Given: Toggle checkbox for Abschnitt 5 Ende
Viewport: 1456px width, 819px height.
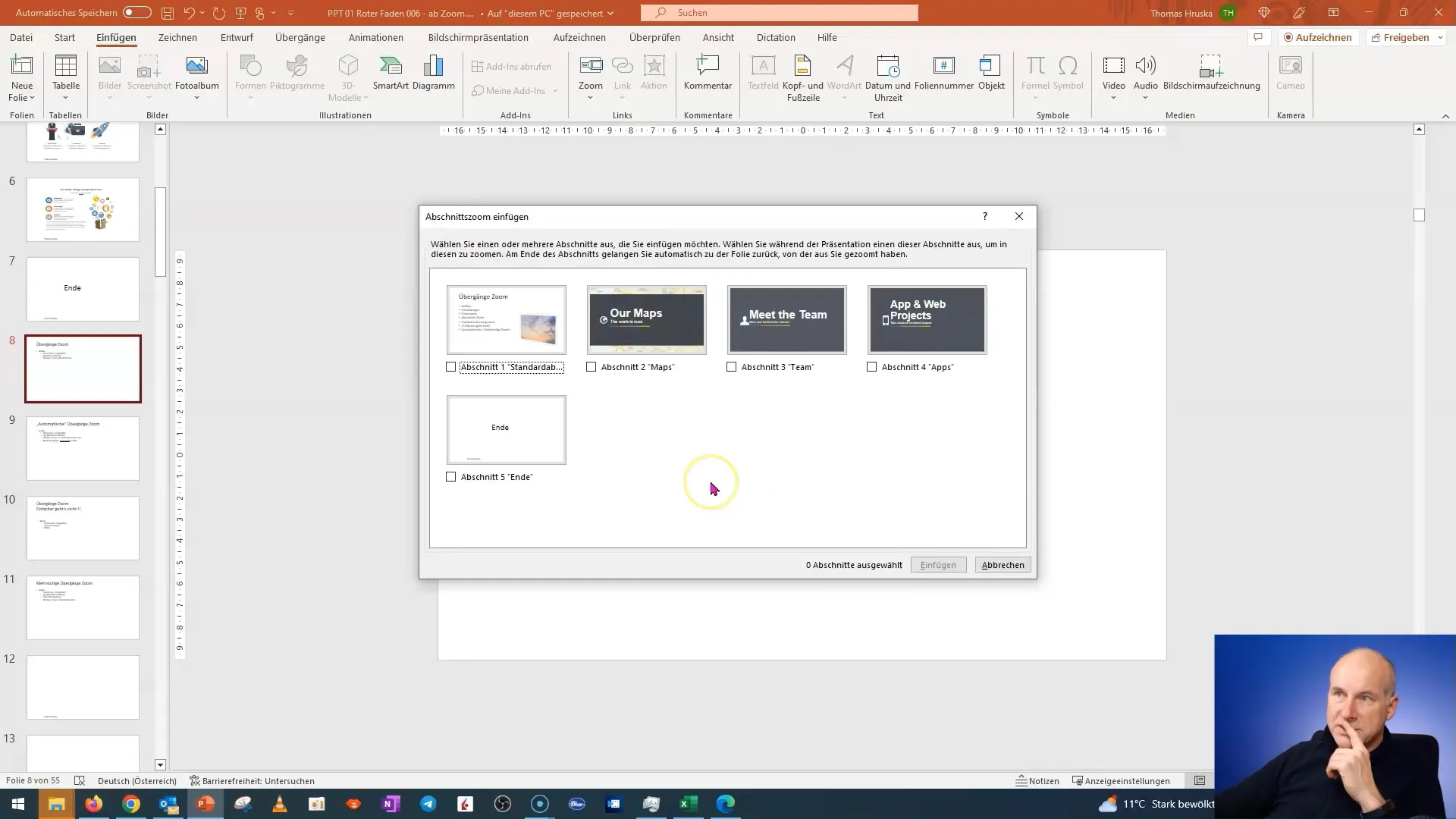Looking at the screenshot, I should point(451,476).
